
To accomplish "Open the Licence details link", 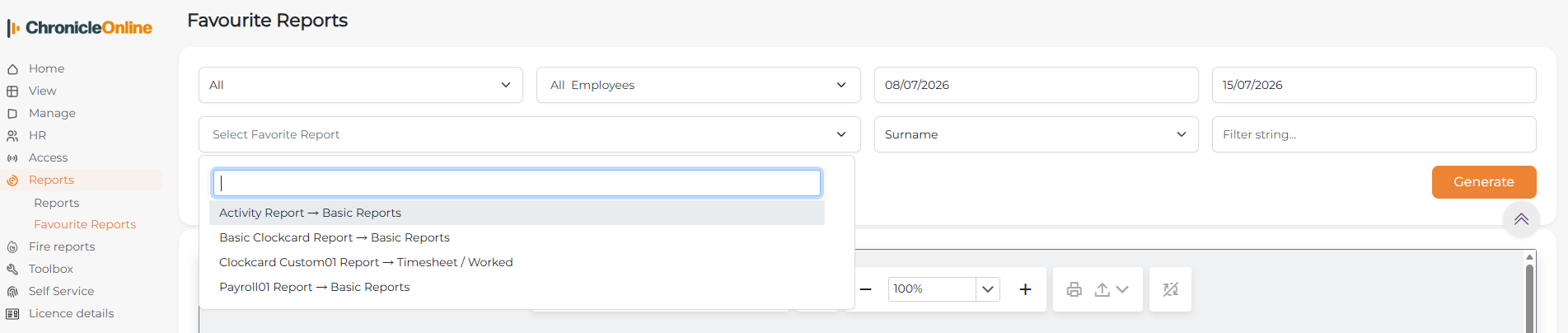I will [x=71, y=313].
